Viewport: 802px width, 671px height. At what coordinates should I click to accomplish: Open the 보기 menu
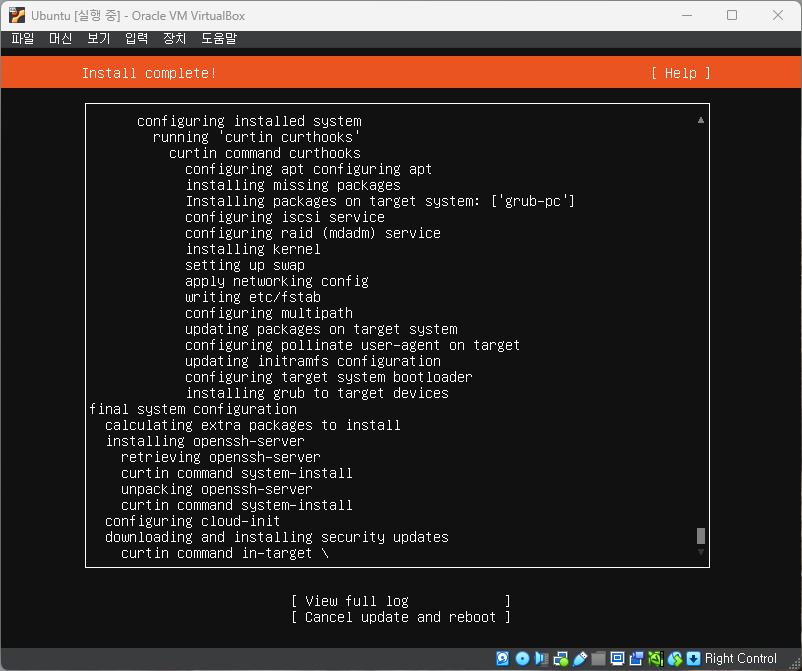click(99, 38)
